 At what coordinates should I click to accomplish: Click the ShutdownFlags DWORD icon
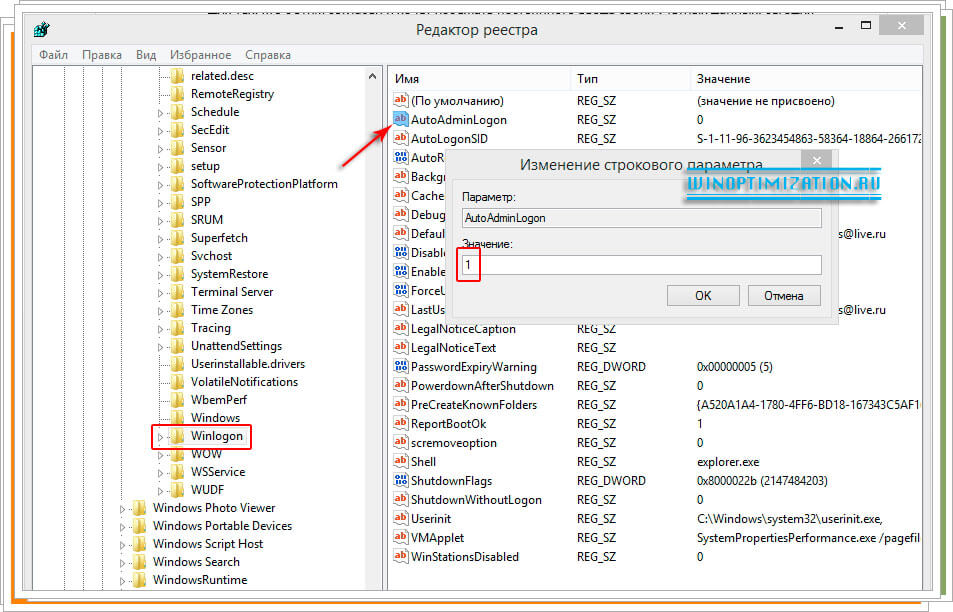click(401, 481)
